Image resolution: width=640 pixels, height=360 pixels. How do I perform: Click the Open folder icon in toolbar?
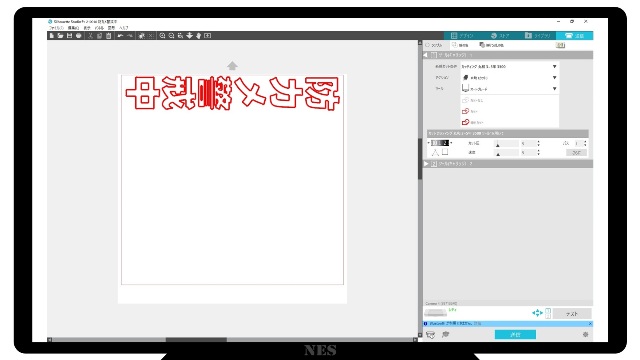click(x=60, y=36)
